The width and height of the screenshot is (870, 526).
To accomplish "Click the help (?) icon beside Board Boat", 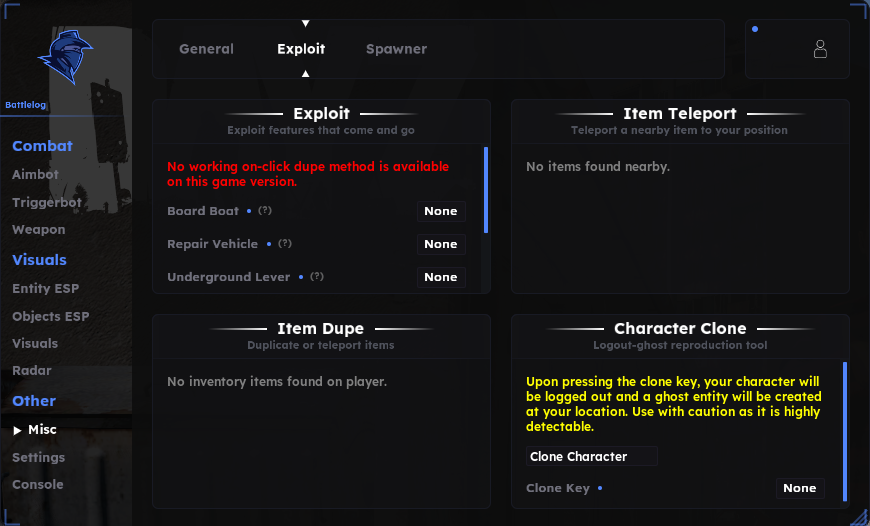I will [265, 211].
